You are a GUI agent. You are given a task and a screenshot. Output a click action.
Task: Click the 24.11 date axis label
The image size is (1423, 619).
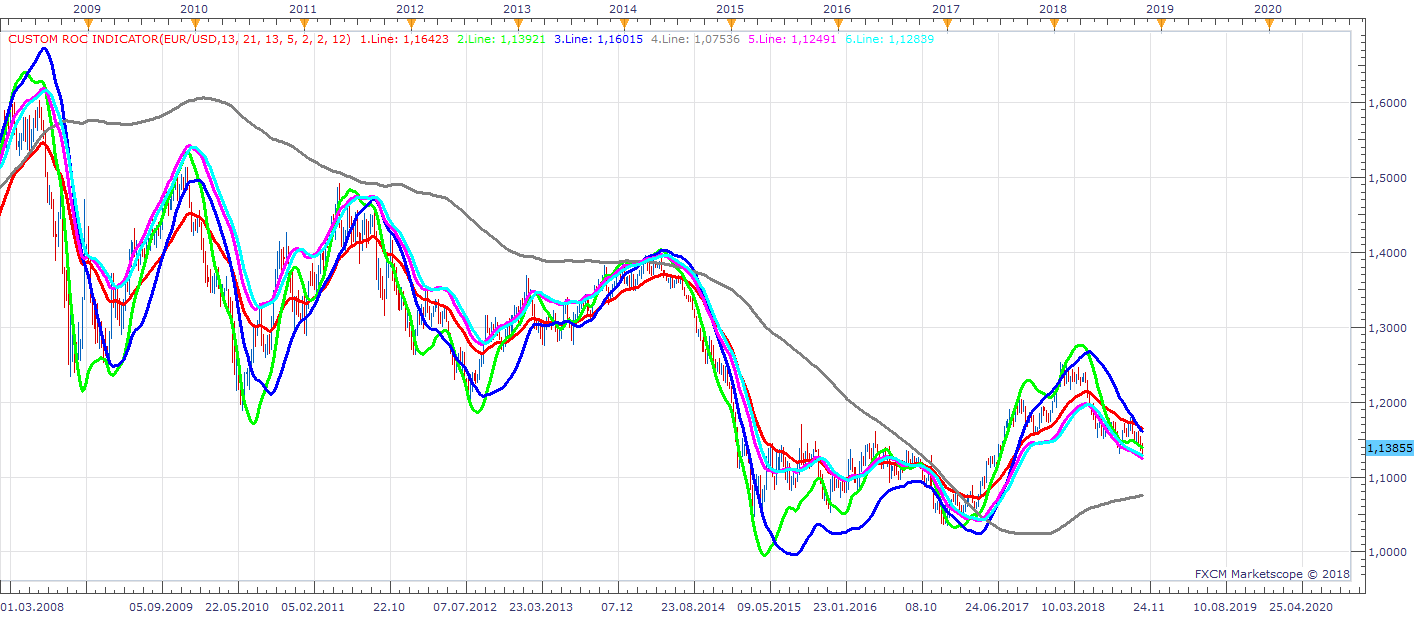click(1148, 606)
